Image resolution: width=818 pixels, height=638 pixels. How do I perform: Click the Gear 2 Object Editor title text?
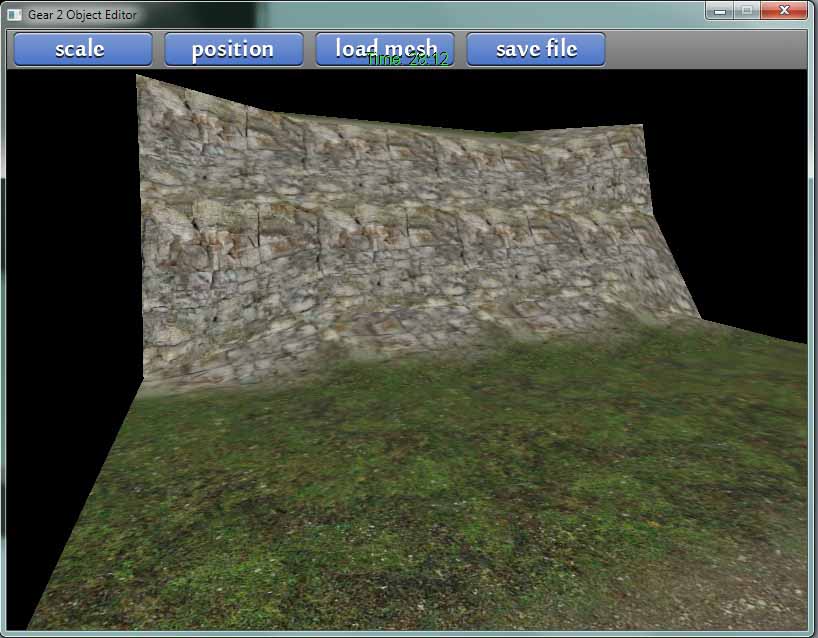[82, 15]
